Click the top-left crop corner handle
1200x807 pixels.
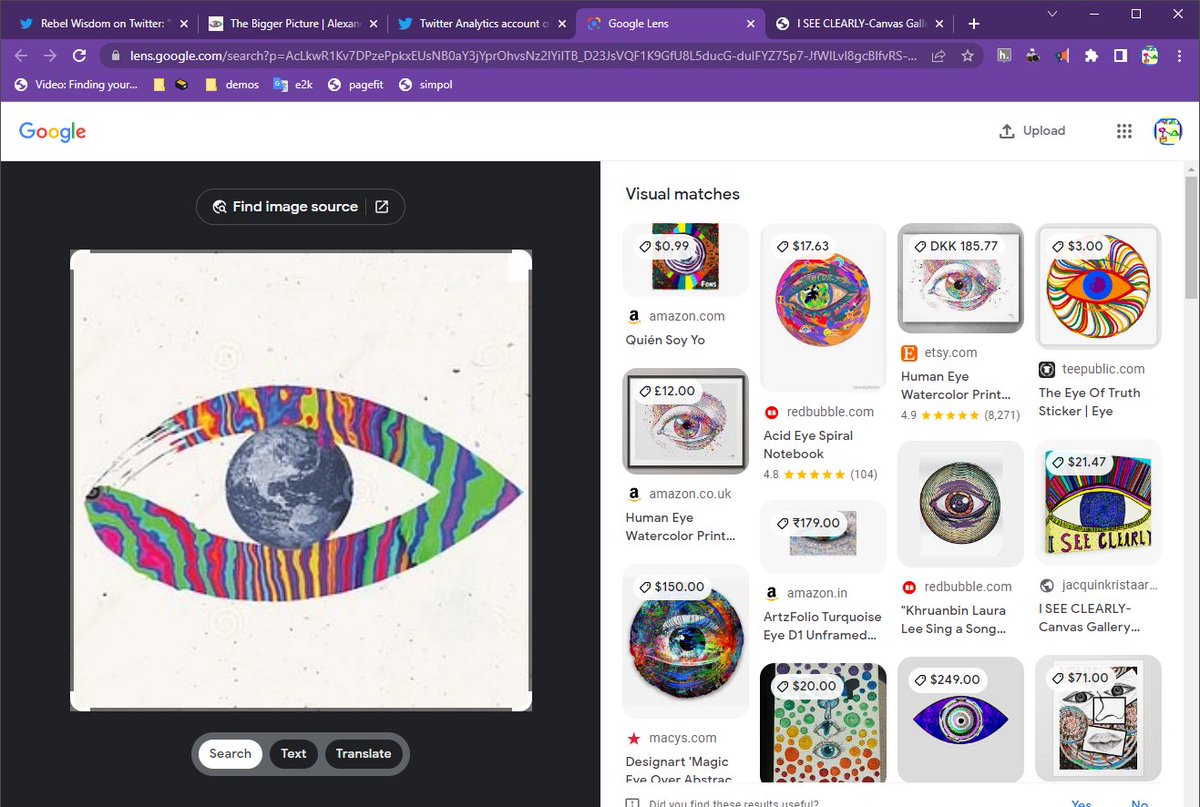(80, 260)
